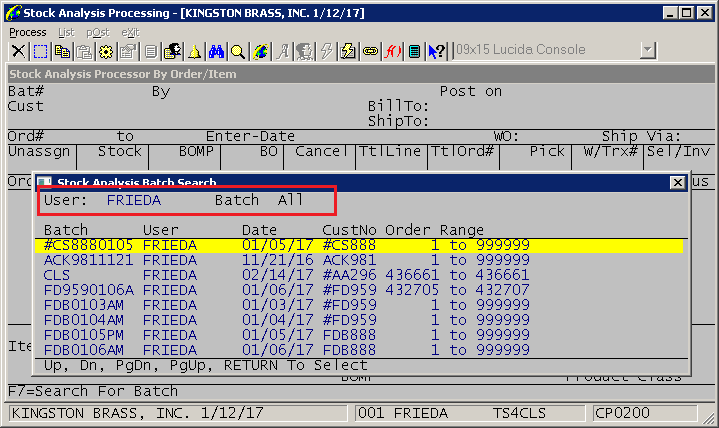
Task: Select batch FDB0105PM row
Action: click(359, 335)
